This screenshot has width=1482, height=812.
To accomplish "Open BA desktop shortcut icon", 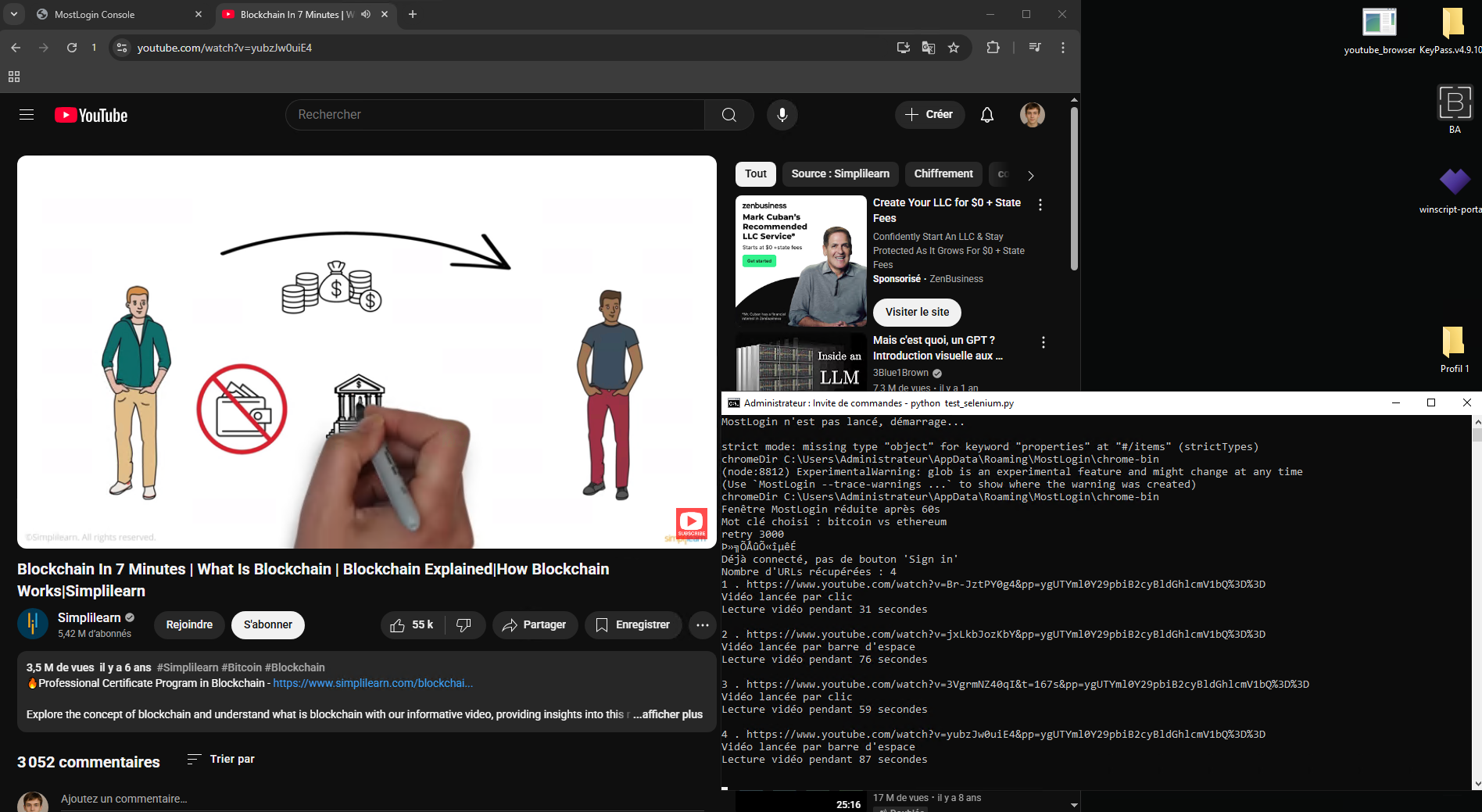I will point(1455,109).
